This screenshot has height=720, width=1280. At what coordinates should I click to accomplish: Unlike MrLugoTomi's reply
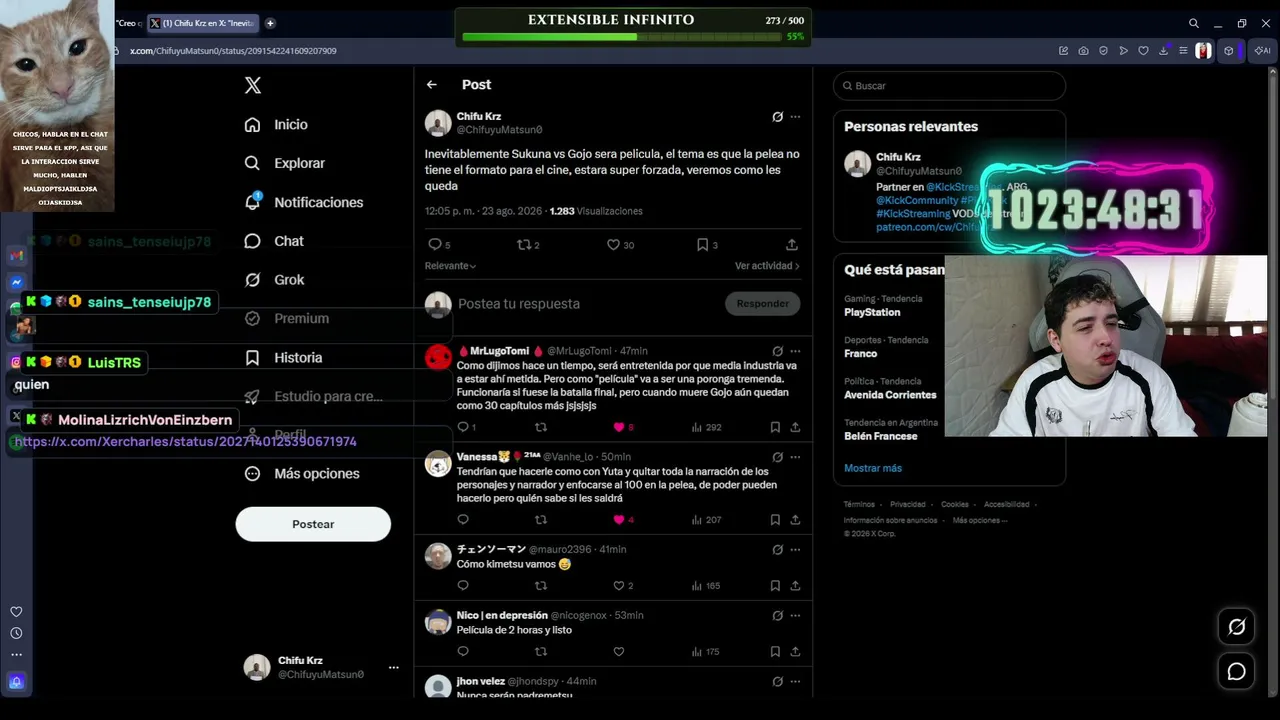pos(619,427)
